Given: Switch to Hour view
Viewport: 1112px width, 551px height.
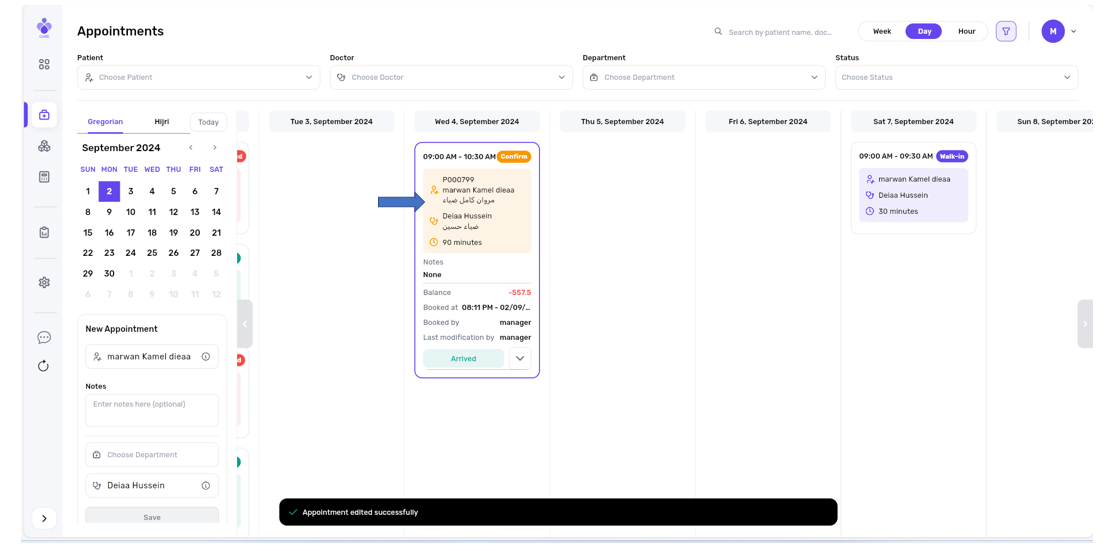Looking at the screenshot, I should [x=966, y=32].
